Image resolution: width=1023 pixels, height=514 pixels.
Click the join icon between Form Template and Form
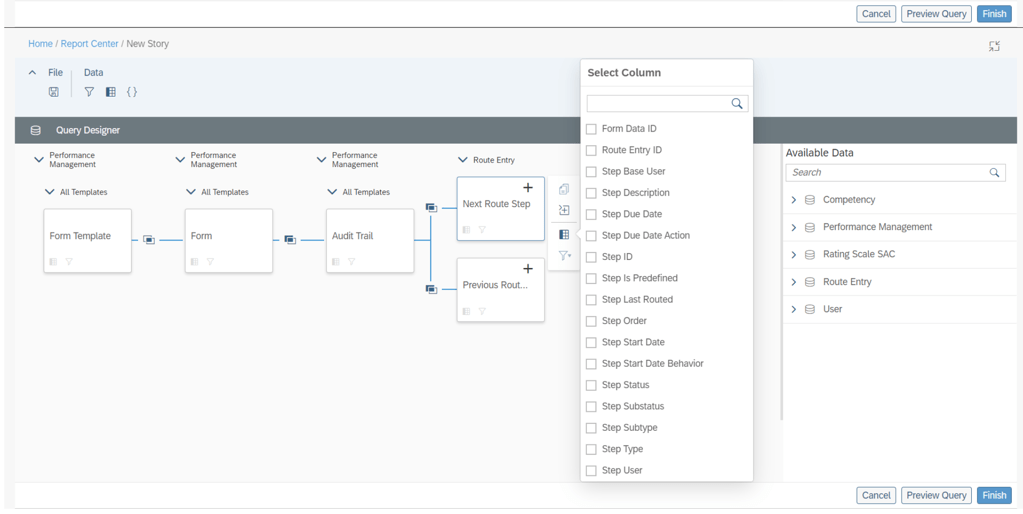(x=149, y=240)
